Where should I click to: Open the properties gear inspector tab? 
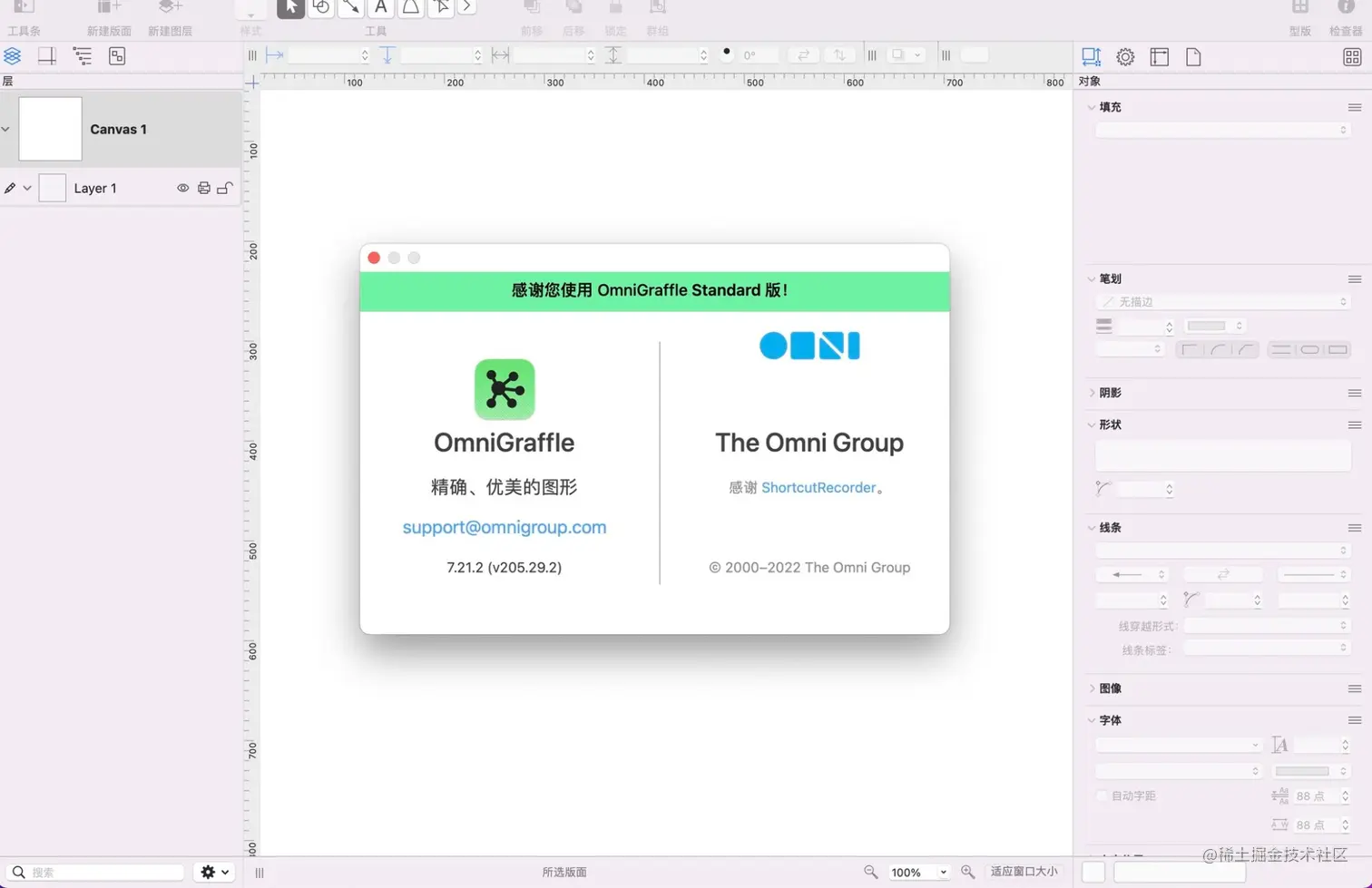click(1125, 57)
